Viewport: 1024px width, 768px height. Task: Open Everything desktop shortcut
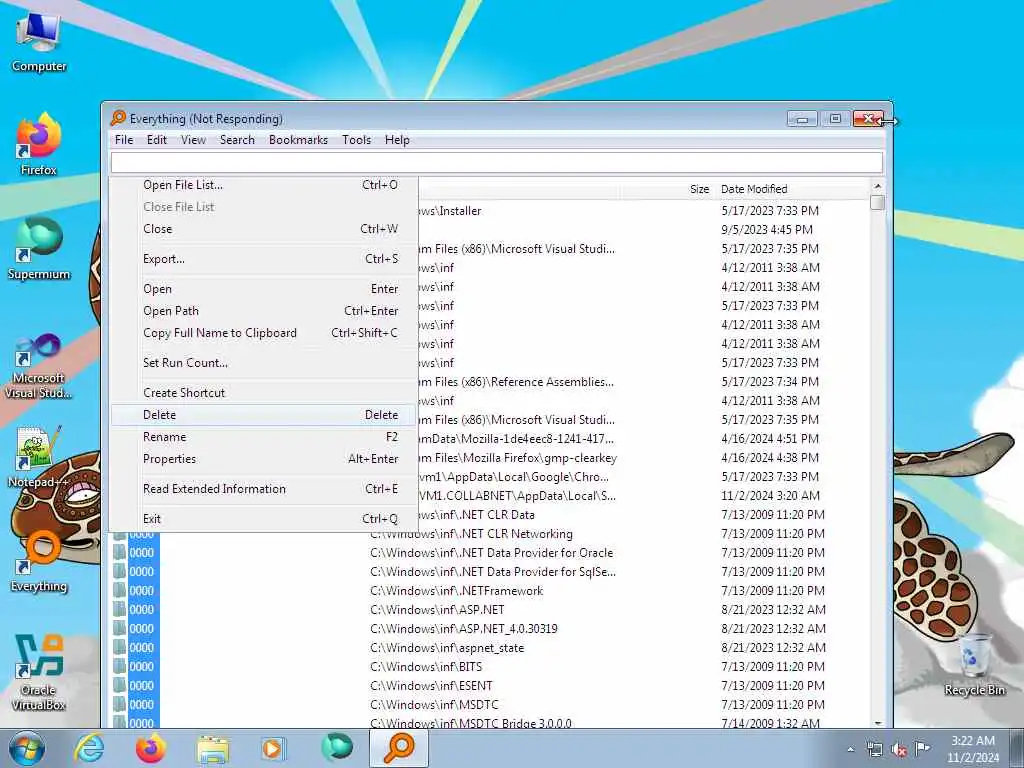tap(39, 562)
